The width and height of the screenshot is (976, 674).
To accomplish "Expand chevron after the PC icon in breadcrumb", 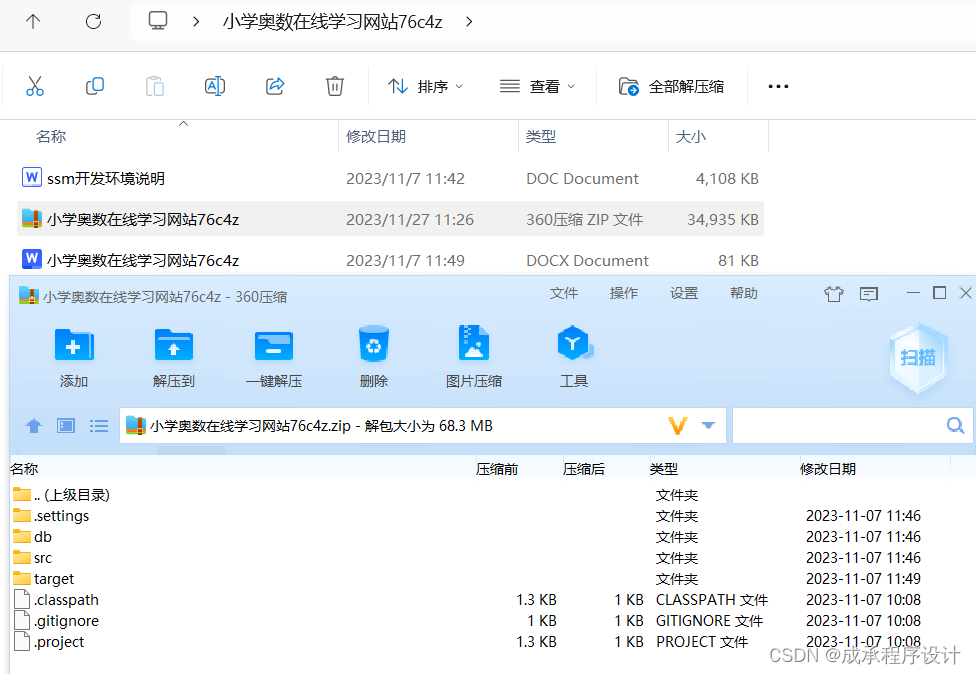I will (196, 22).
